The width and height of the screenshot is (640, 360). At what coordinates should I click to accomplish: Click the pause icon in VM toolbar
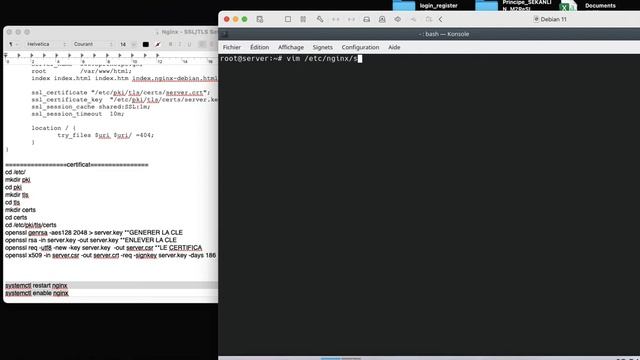coord(303,19)
